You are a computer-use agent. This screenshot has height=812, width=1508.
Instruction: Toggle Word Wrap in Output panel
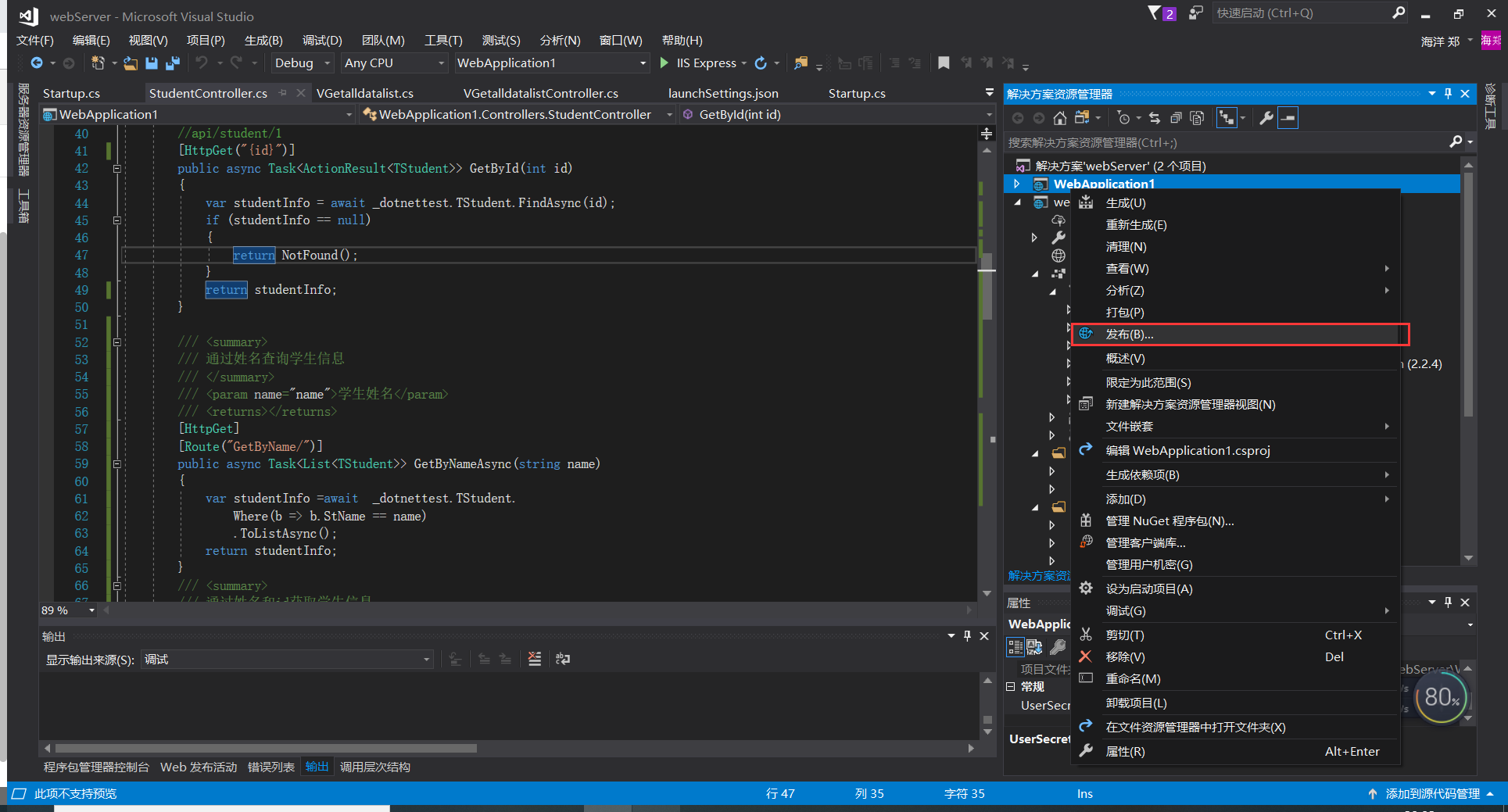[562, 659]
